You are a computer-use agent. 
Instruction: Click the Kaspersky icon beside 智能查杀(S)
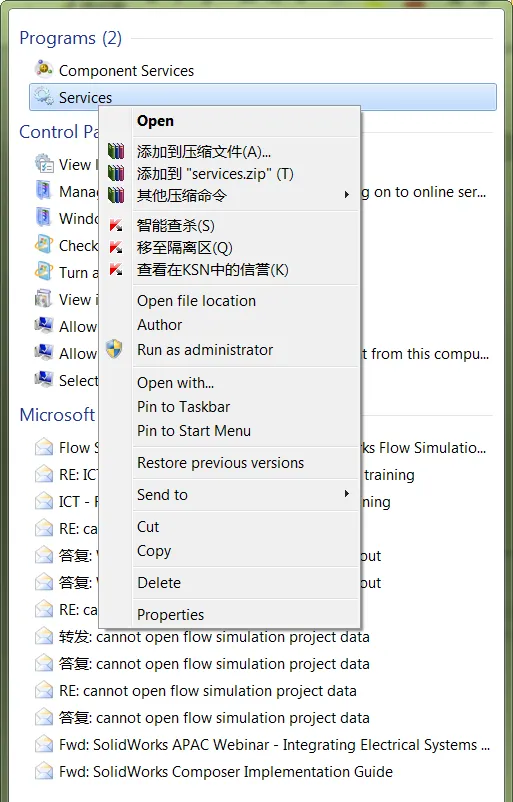click(x=116, y=225)
